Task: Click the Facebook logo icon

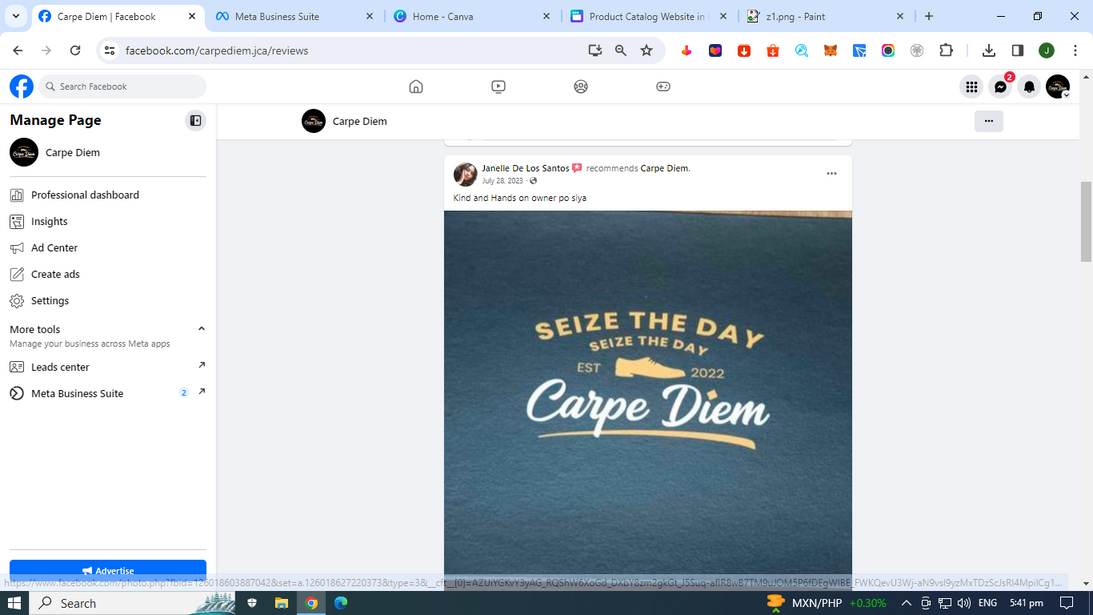Action: pos(22,86)
